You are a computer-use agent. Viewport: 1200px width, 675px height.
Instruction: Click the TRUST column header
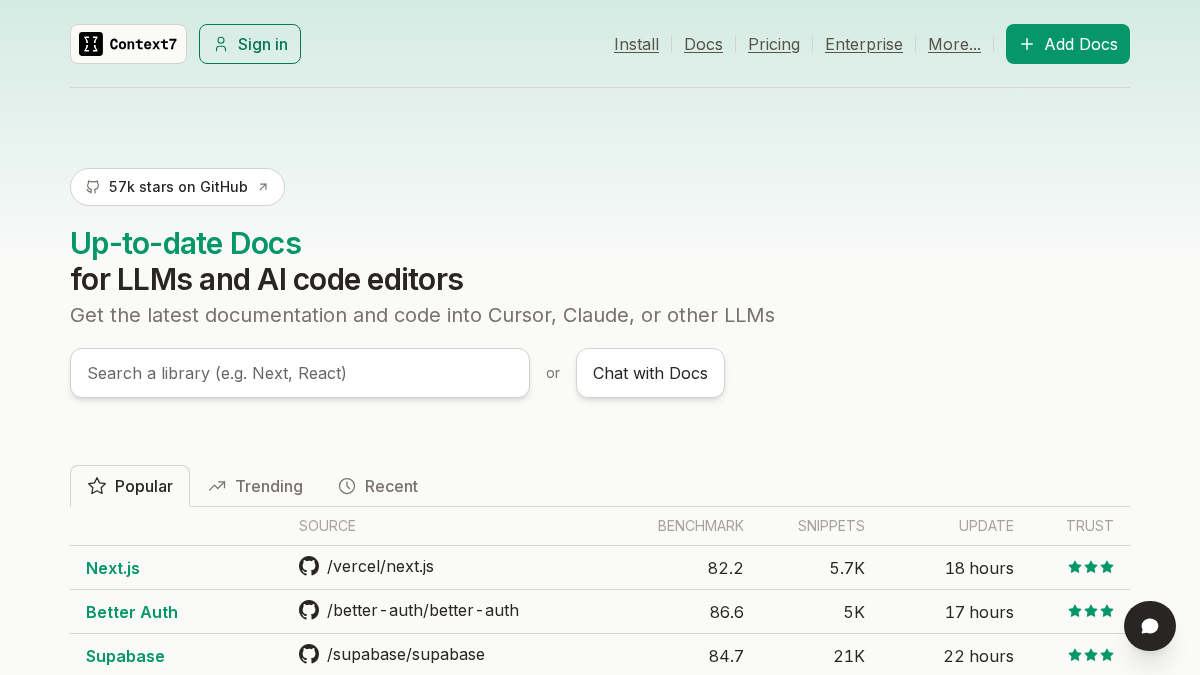1090,526
